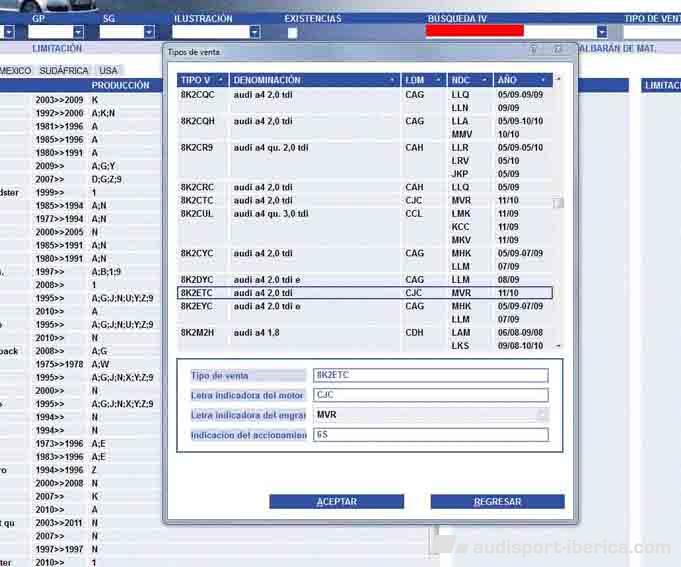This screenshot has height=567, width=681.
Task: Sort by DENOMINACIÓN column header
Action: pyautogui.click(x=314, y=80)
